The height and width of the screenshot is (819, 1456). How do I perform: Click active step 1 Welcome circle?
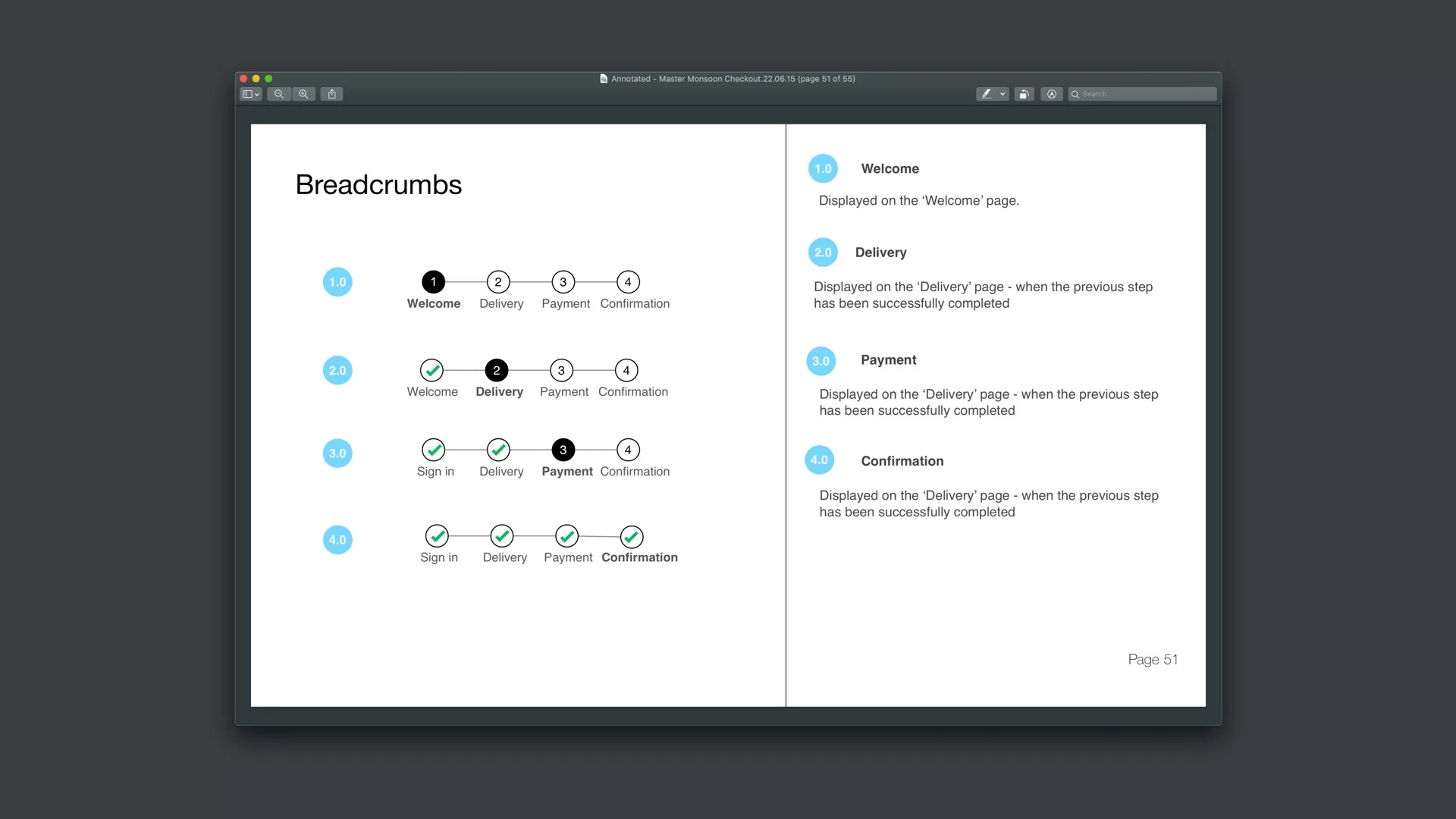tap(433, 282)
